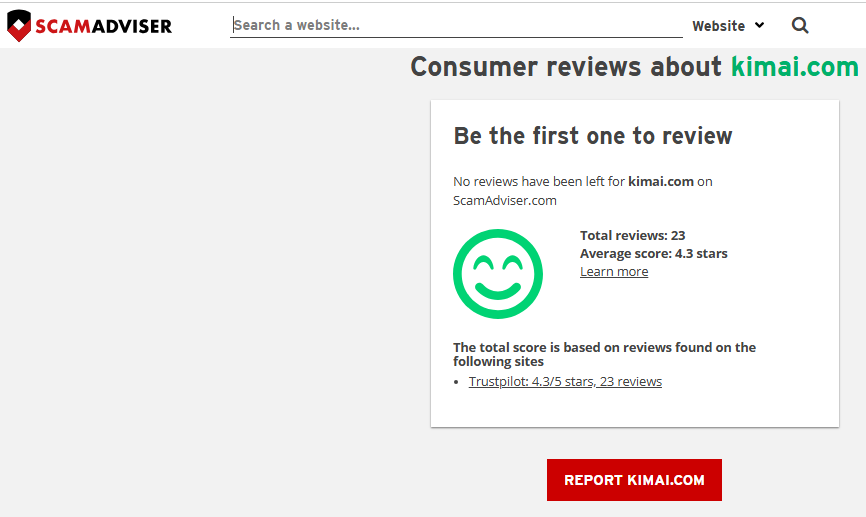This screenshot has height=517, width=866.
Task: Open the ScamAdviser logo home link
Action: pyautogui.click(x=89, y=25)
